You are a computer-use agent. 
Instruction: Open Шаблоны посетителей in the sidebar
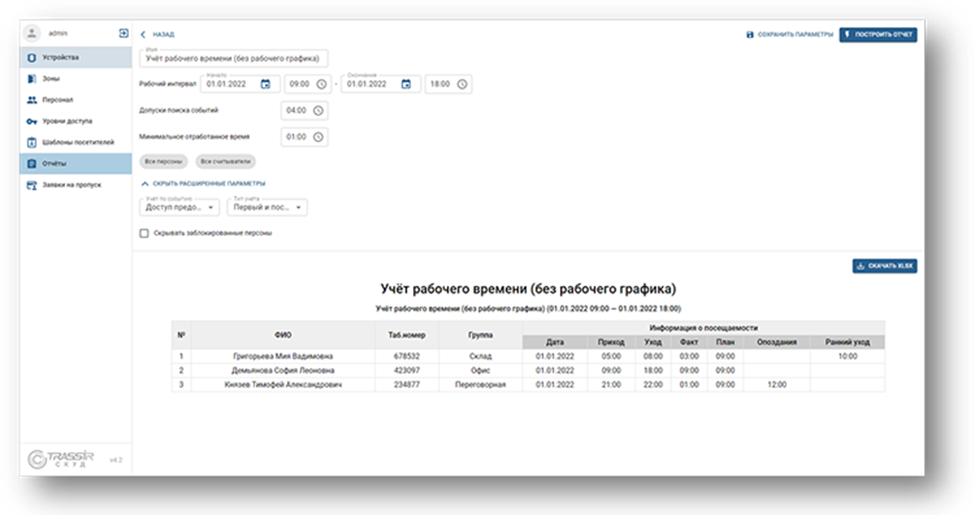coord(76,142)
